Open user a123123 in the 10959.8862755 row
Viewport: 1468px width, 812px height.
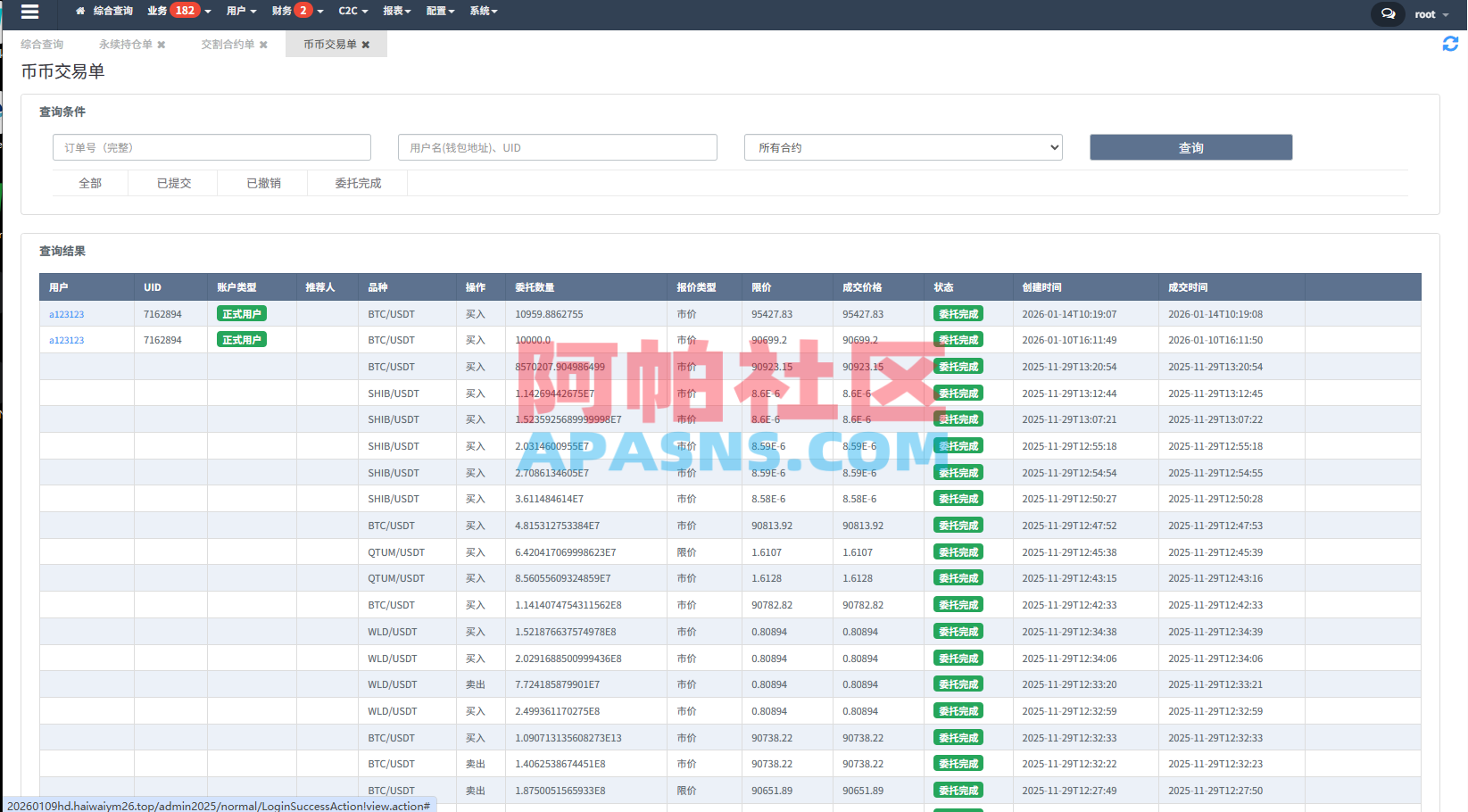(x=67, y=314)
